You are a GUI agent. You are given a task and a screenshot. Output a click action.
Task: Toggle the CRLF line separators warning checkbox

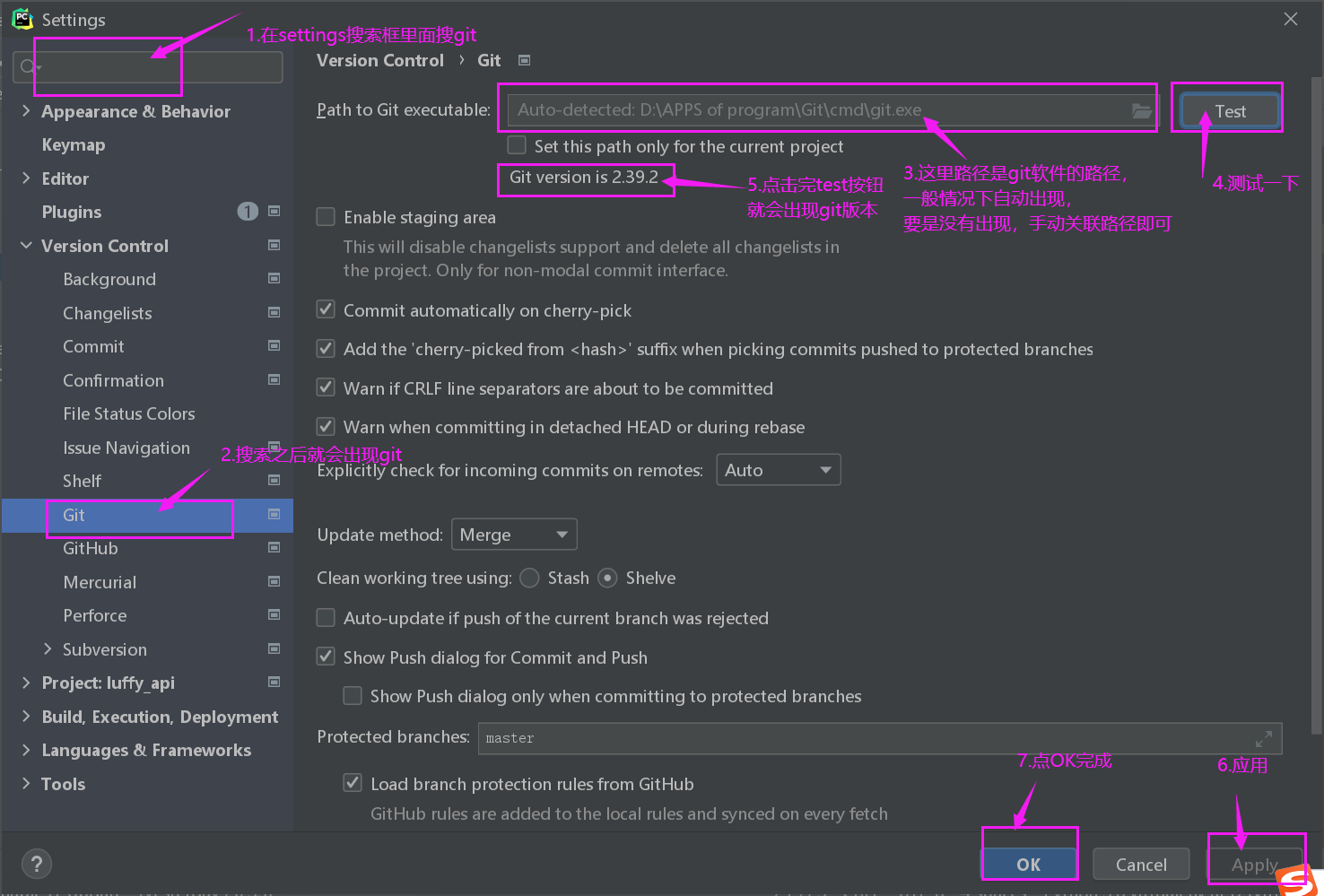327,387
